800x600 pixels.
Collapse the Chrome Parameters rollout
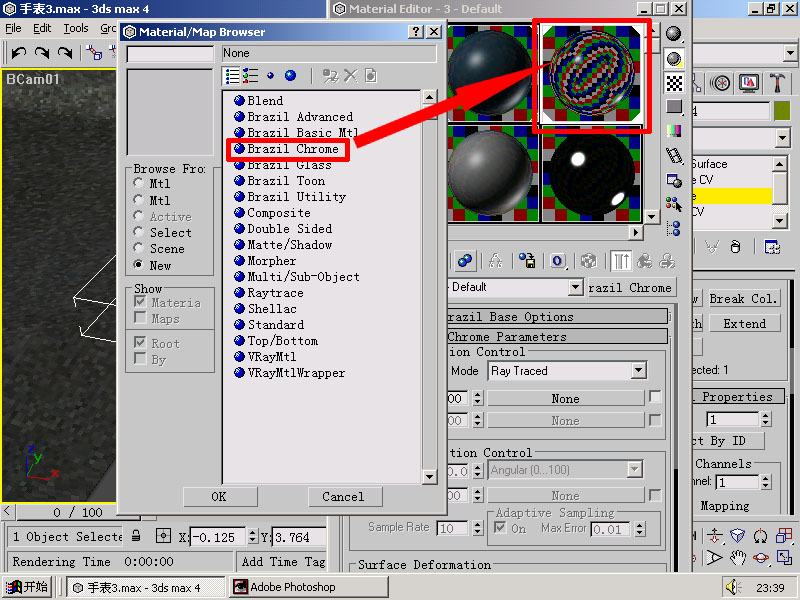(557, 337)
